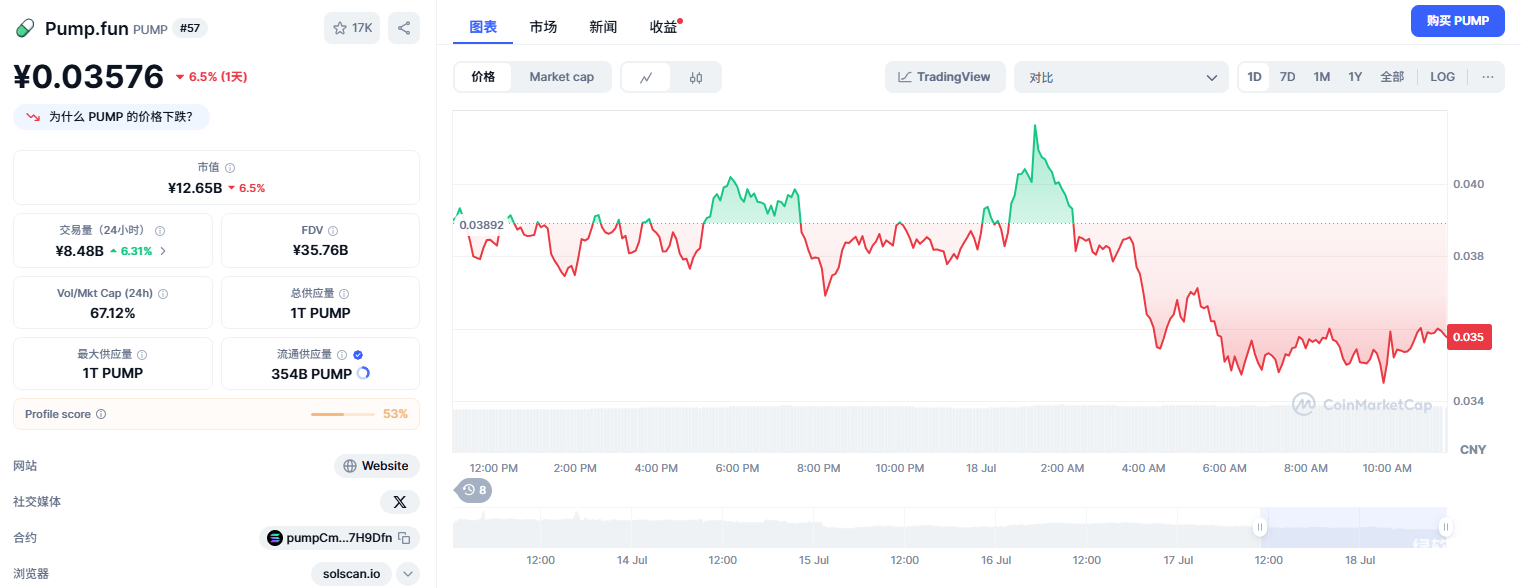1521x588 pixels.
Task: Select the 7D time range
Action: click(1288, 77)
